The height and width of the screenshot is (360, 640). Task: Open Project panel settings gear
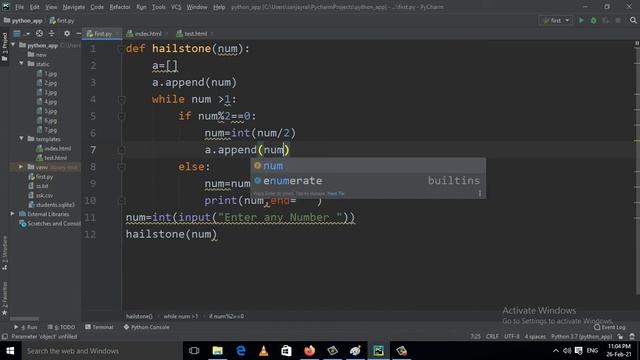tap(67, 33)
